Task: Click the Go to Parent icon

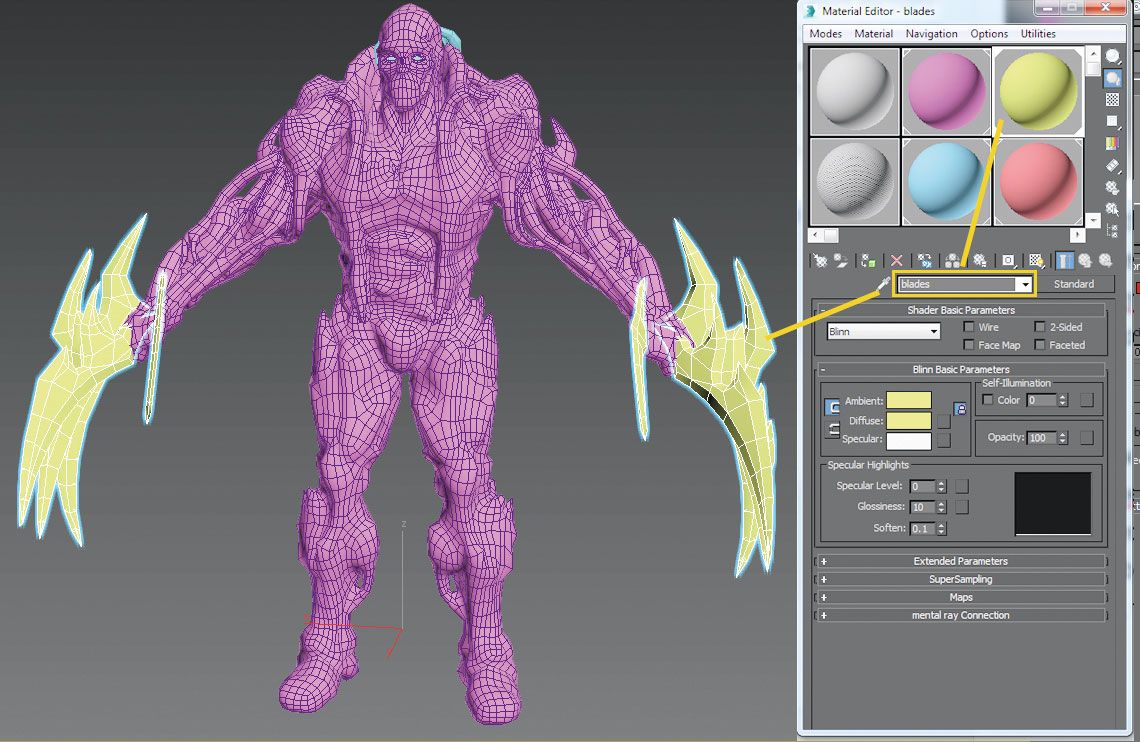Action: pyautogui.click(x=1086, y=261)
